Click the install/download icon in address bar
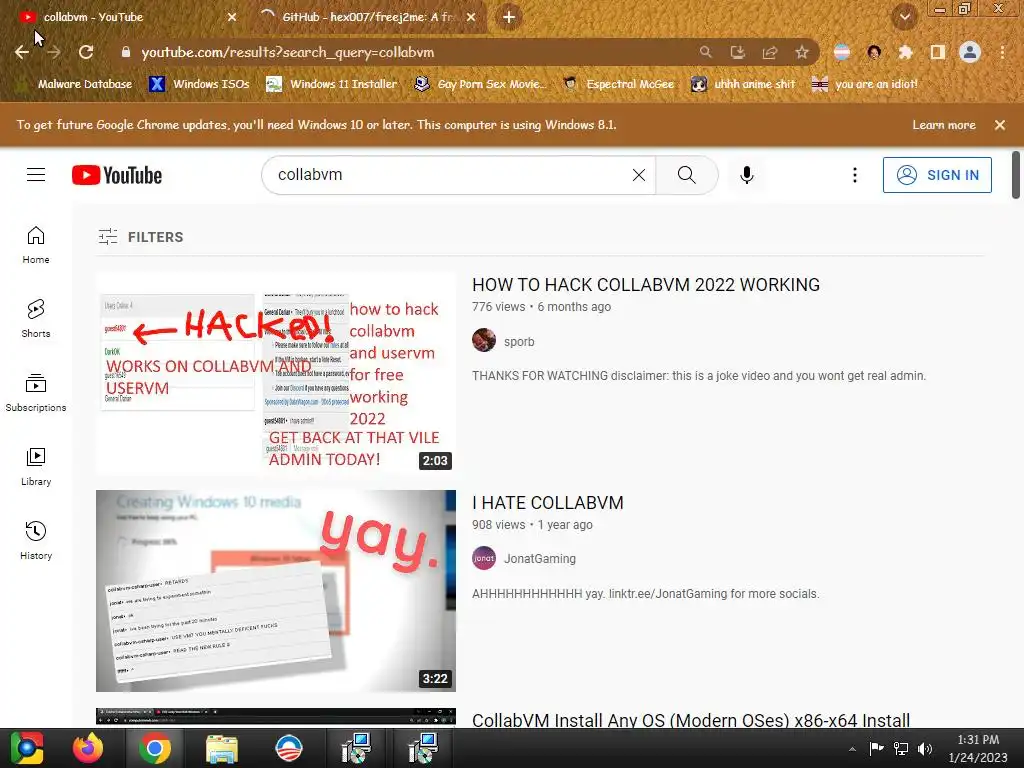 tap(738, 52)
